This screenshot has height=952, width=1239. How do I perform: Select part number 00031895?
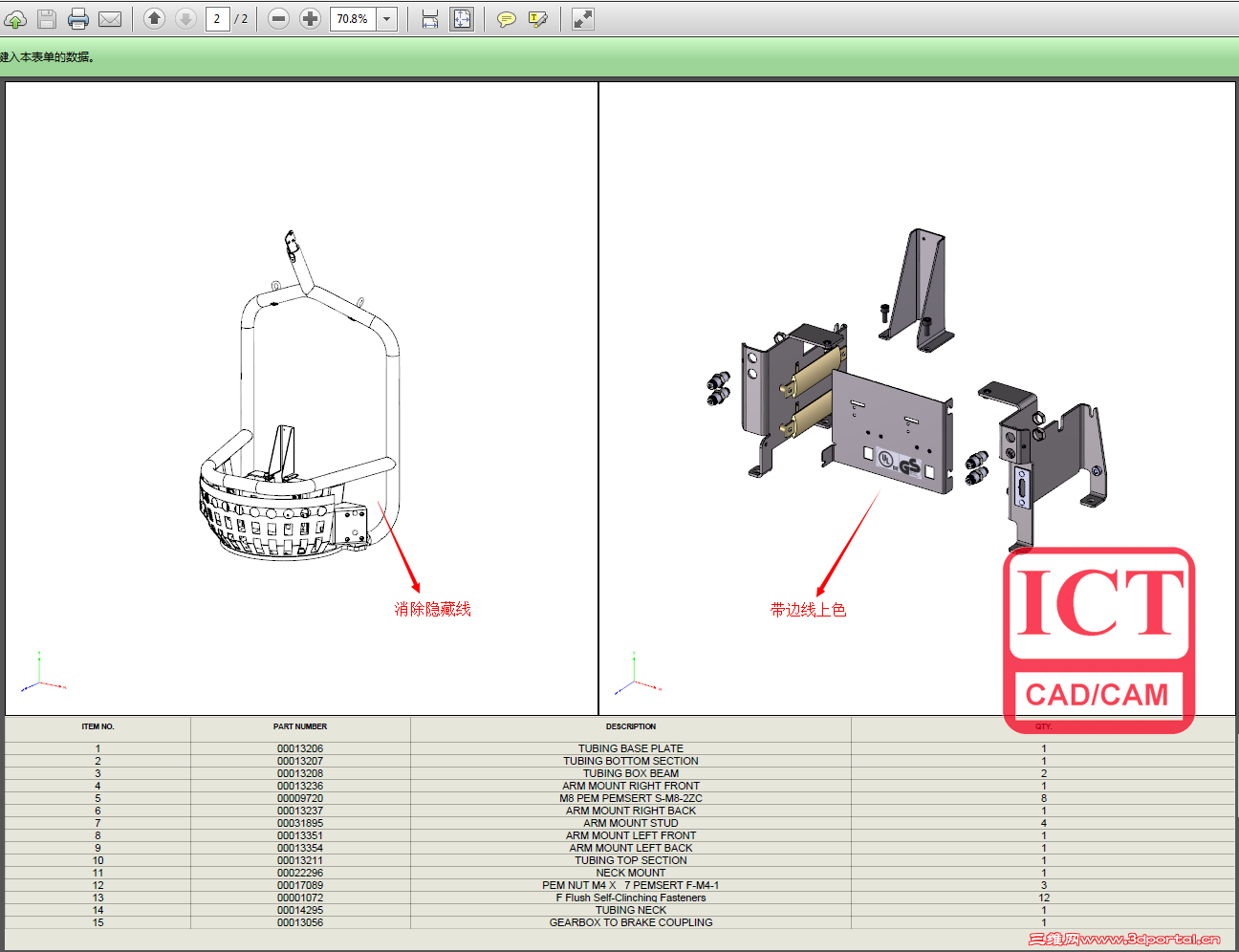point(300,823)
